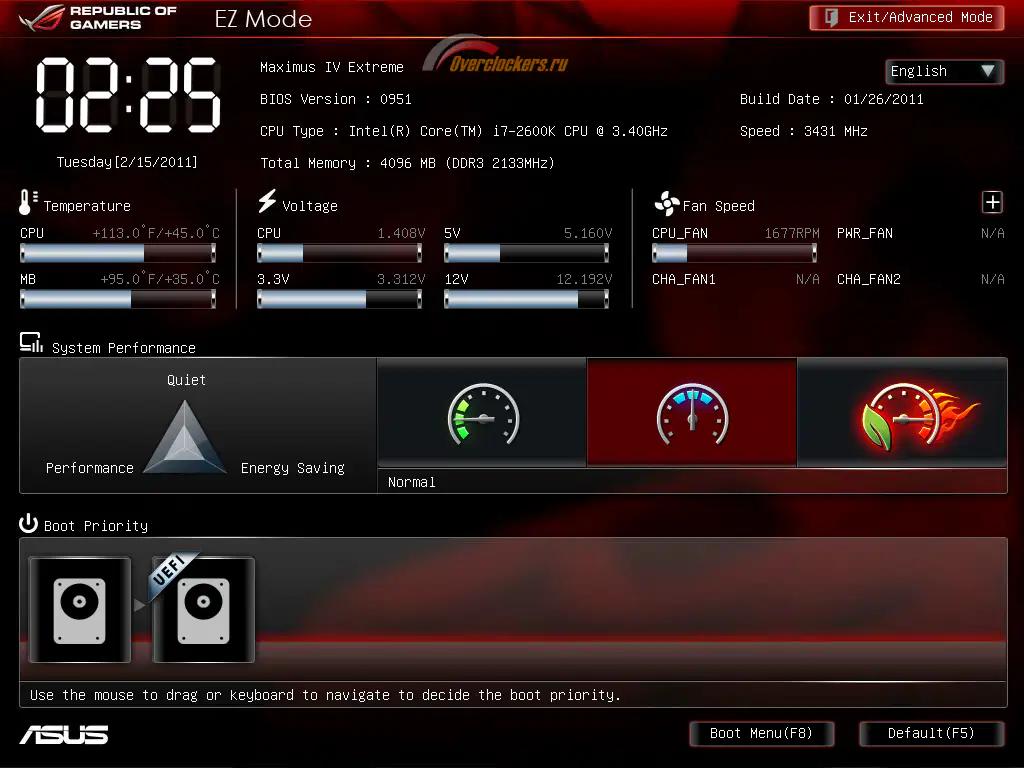Open Boot Menu(F8)

761,733
